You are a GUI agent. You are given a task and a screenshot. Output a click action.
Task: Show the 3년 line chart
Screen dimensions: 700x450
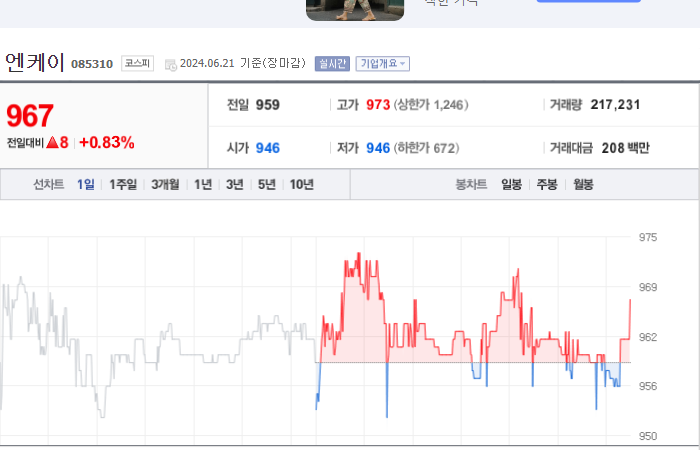(x=235, y=184)
